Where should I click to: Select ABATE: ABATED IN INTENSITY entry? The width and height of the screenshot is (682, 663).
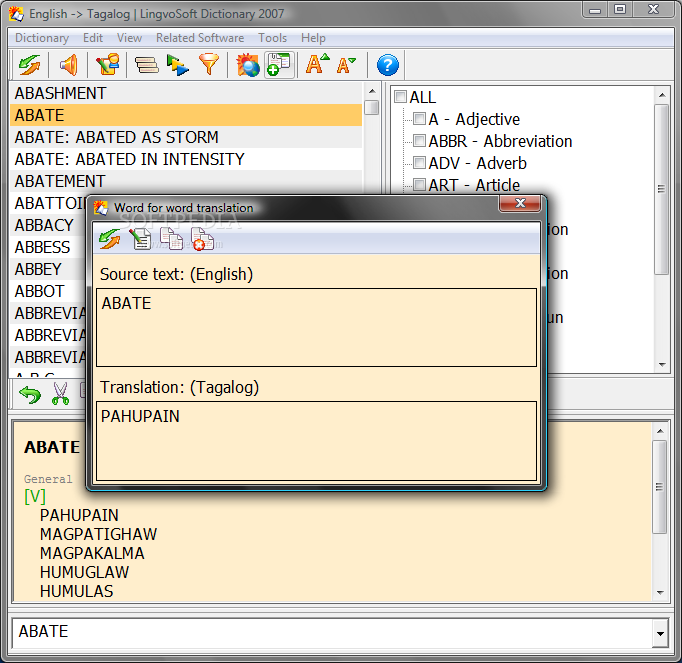click(186, 159)
